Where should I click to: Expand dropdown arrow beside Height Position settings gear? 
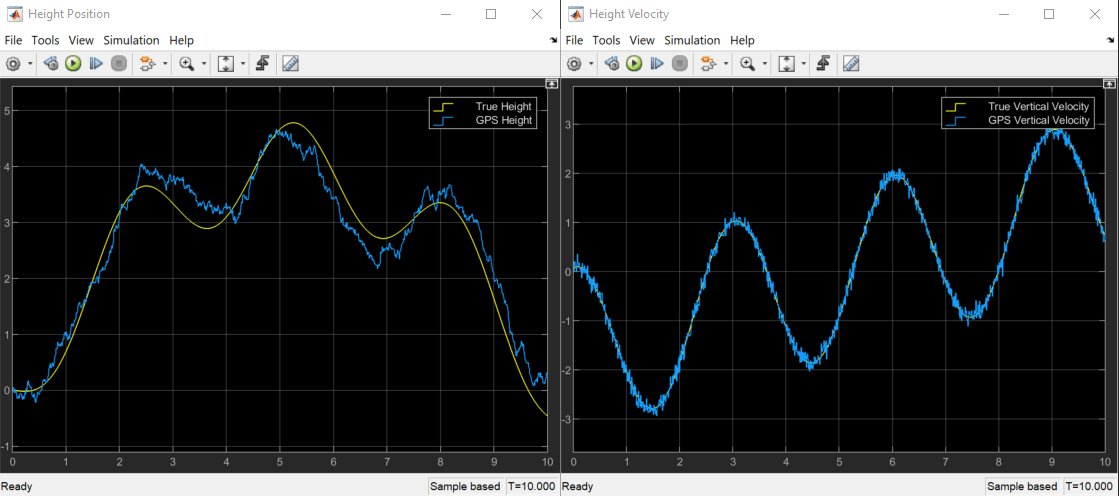tap(30, 63)
